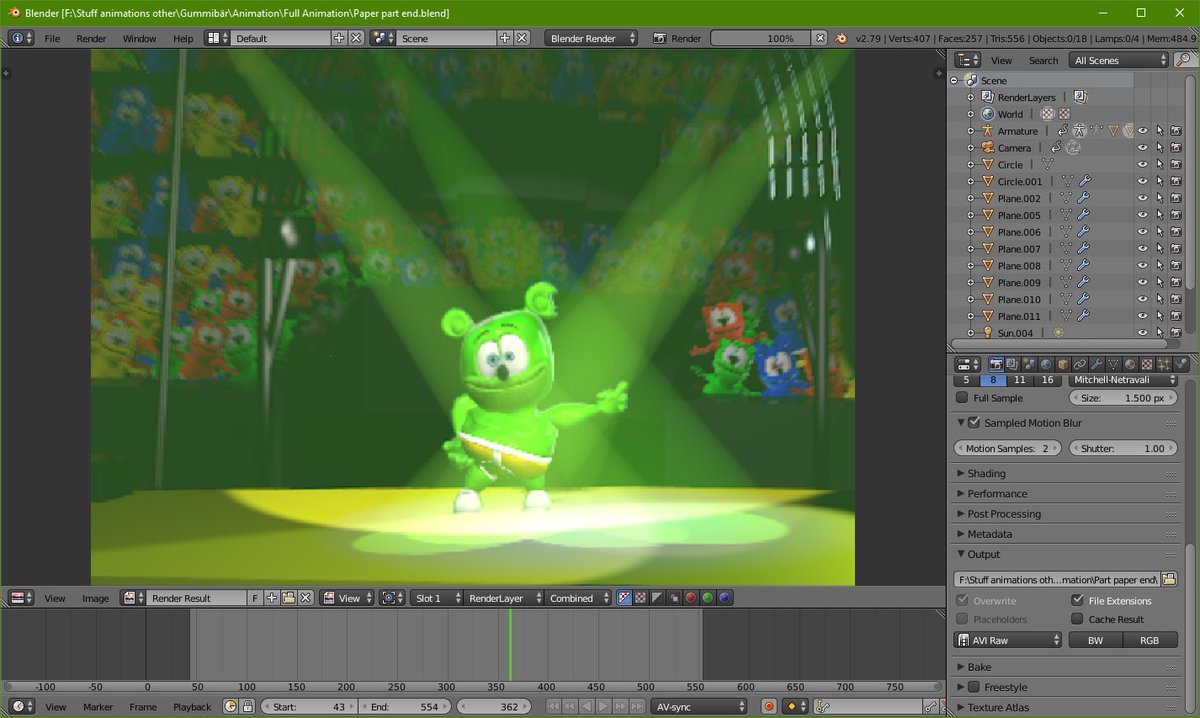Click the auto keyframe record button
Image resolution: width=1200 pixels, height=718 pixels.
(x=769, y=706)
